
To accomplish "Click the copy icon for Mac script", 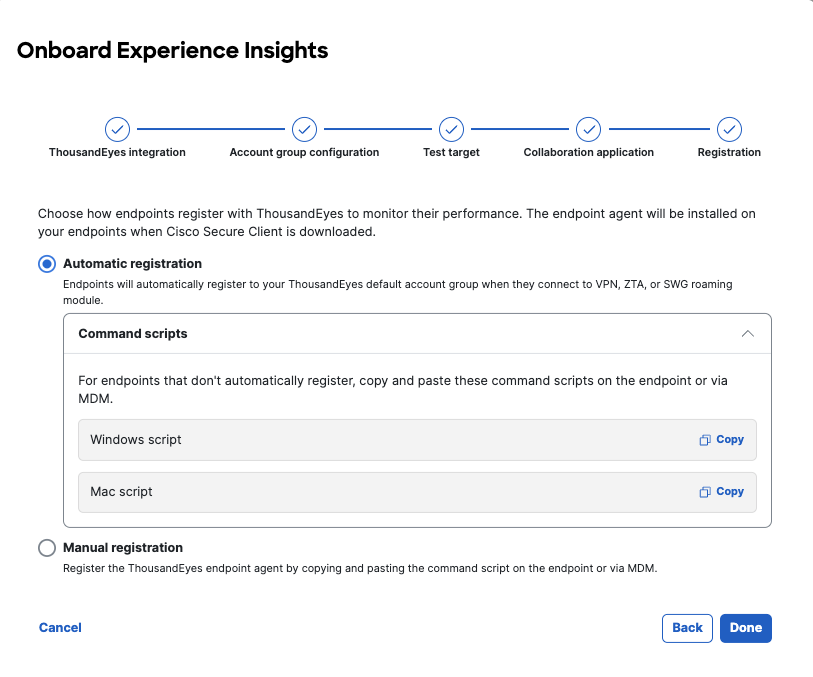I will [x=705, y=492].
